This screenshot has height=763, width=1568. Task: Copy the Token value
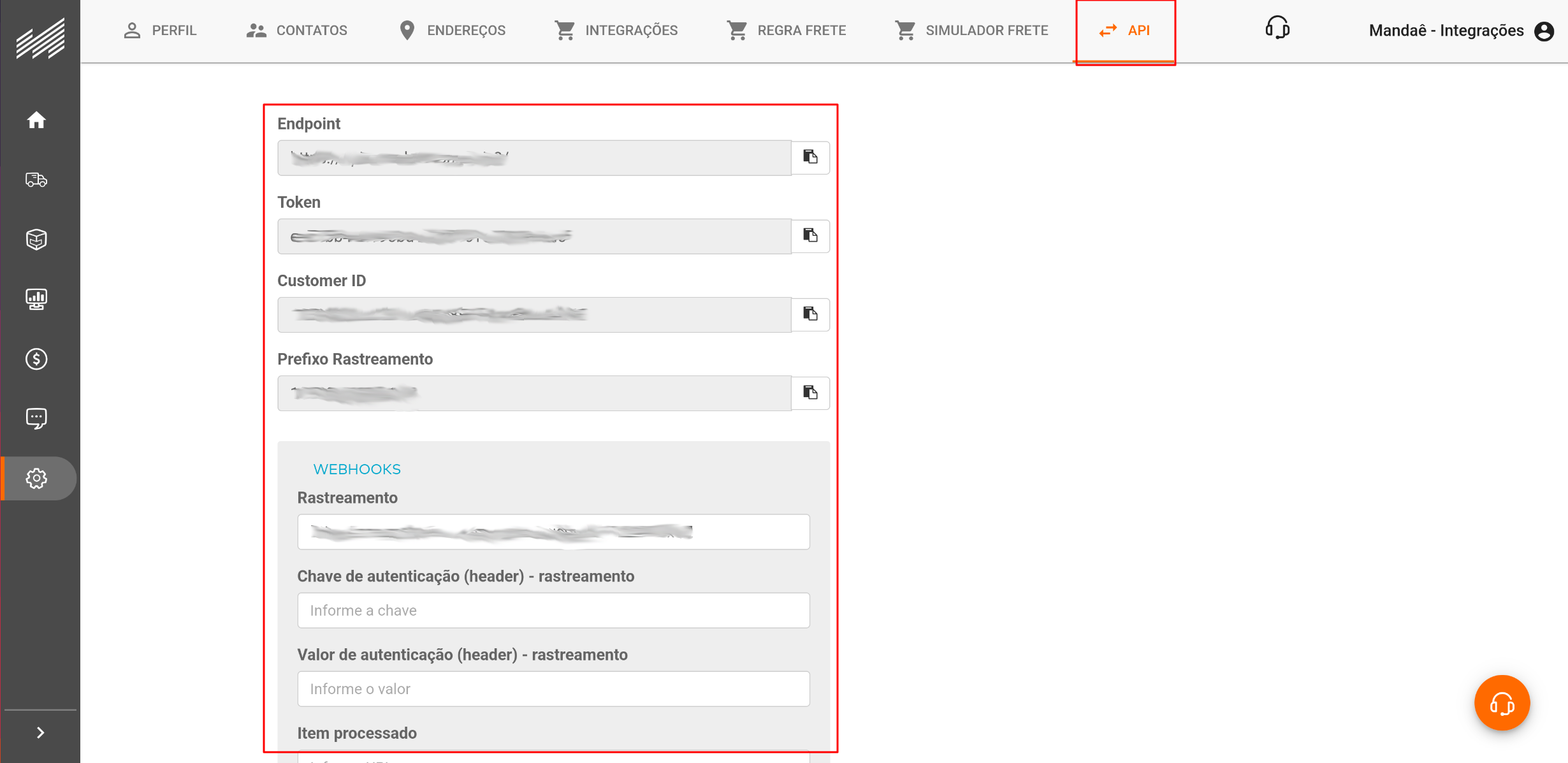pyautogui.click(x=810, y=236)
